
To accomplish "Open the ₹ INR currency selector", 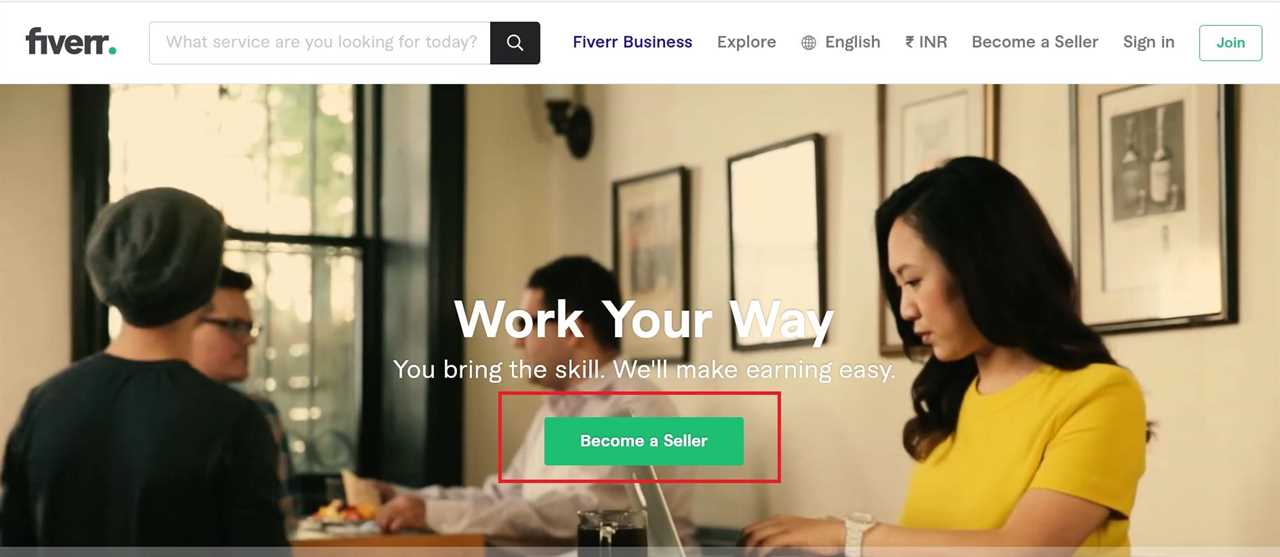I will [926, 42].
